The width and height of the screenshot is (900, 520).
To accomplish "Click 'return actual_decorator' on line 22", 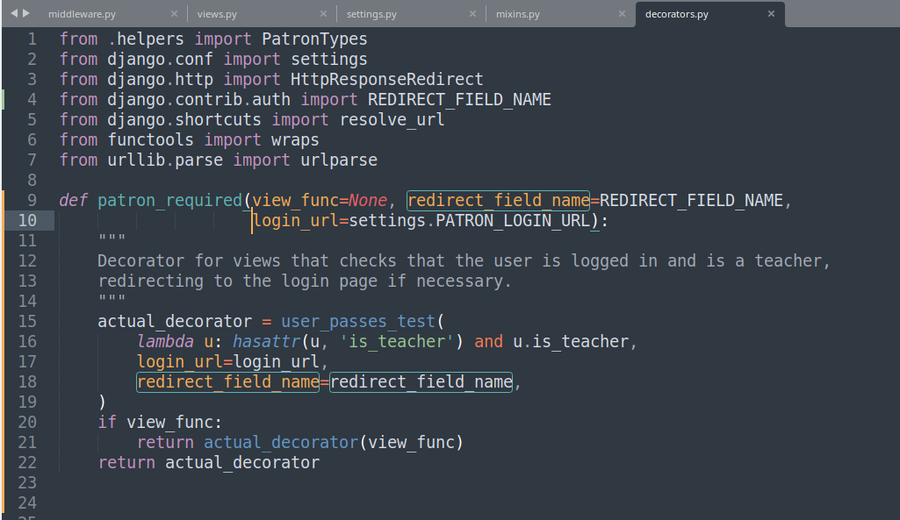I will [208, 463].
